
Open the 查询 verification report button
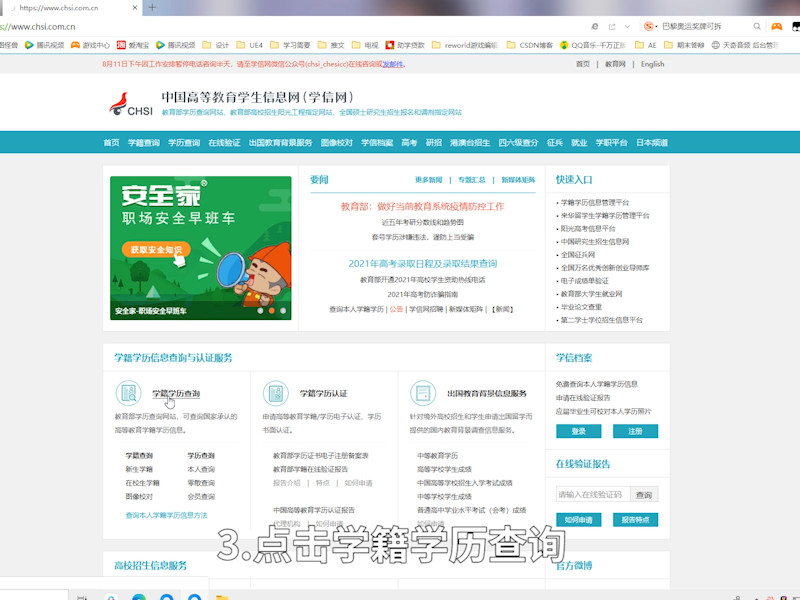click(643, 493)
